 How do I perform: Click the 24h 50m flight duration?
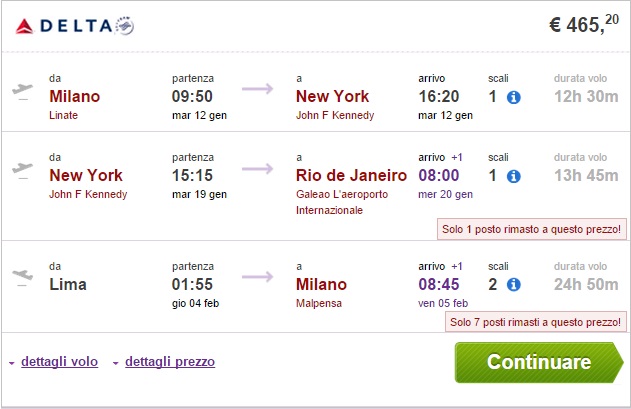coord(581,285)
